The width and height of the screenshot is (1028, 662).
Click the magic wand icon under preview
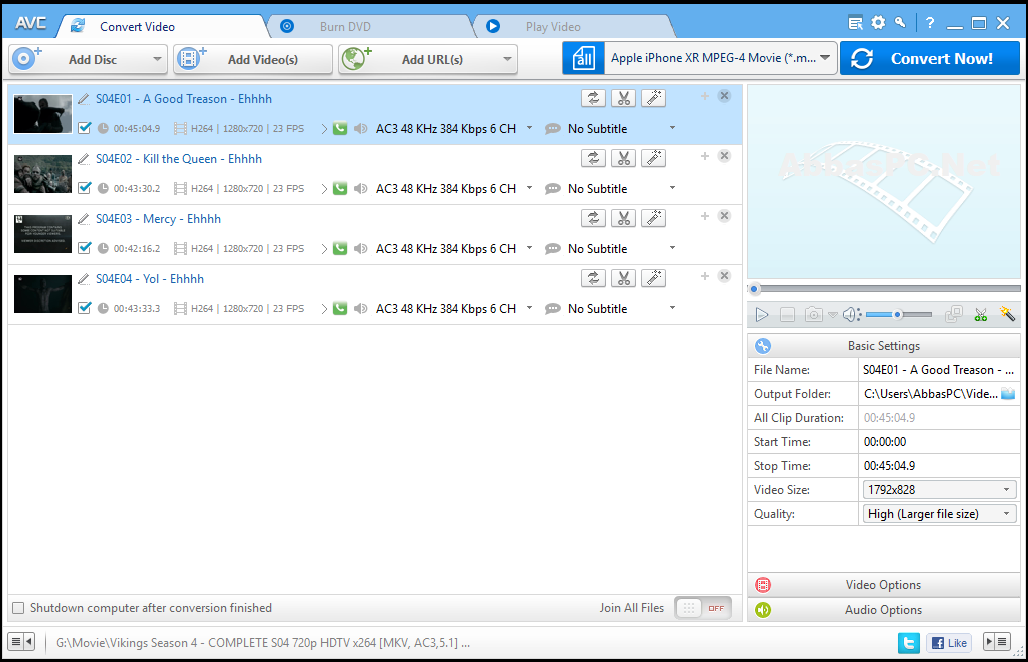(x=1007, y=315)
